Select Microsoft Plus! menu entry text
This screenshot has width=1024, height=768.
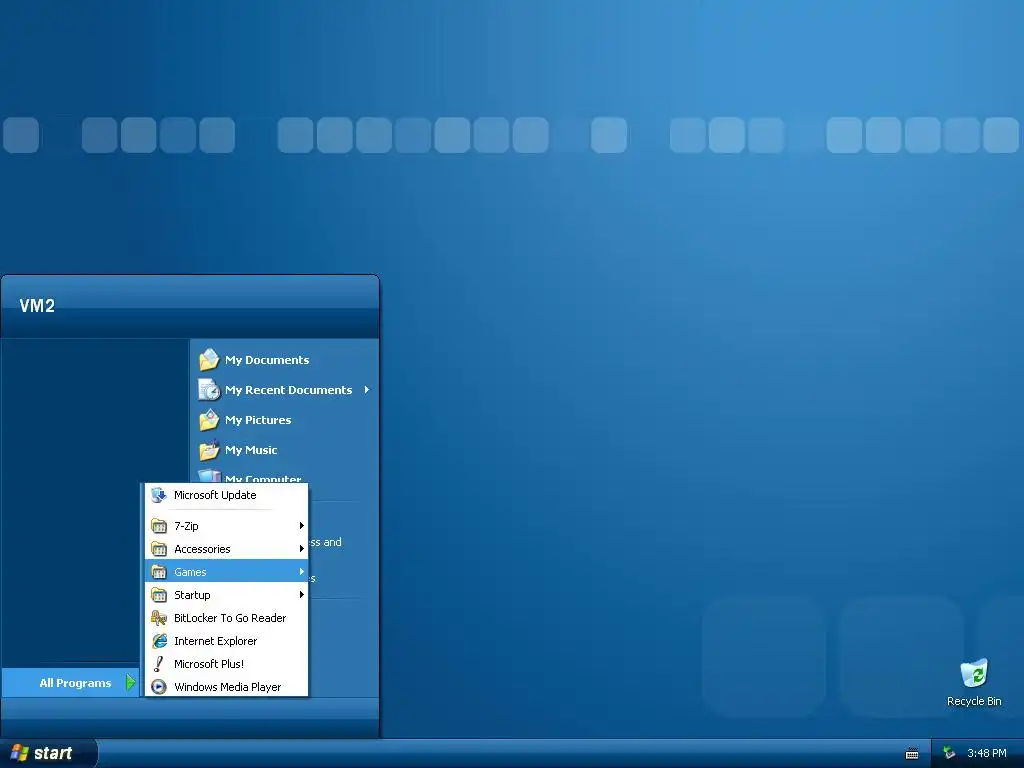209,664
